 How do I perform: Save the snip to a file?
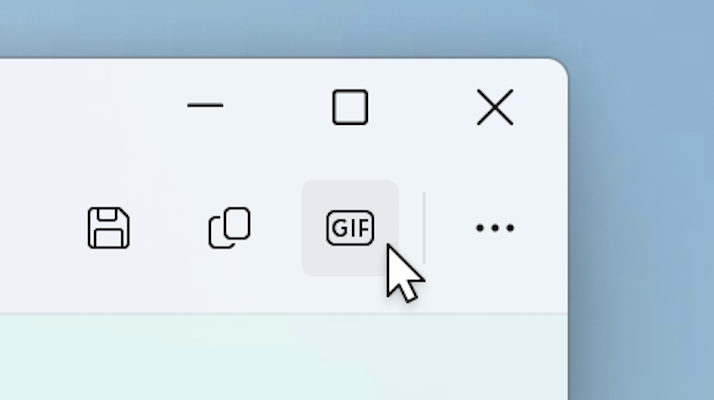[x=108, y=228]
